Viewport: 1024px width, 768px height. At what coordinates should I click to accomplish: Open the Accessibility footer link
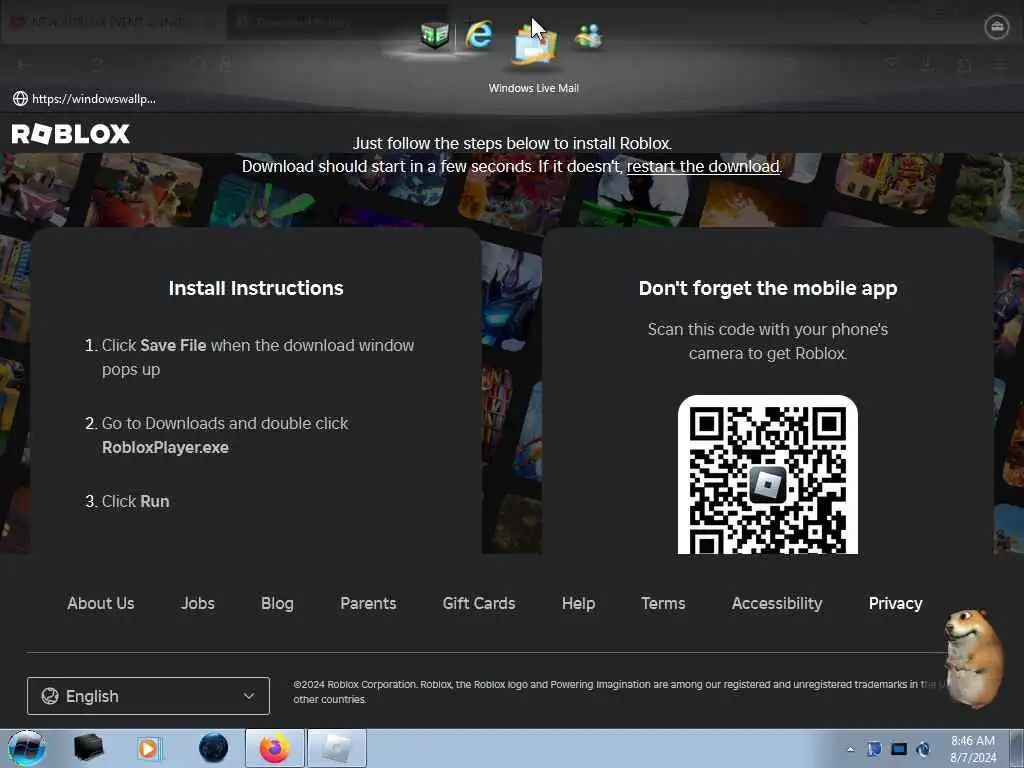coord(777,603)
